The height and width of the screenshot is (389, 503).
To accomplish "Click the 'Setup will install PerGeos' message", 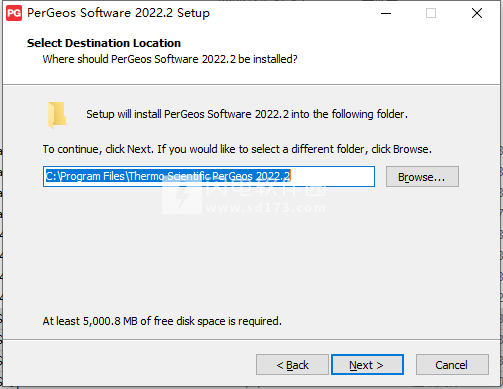I will pos(247,114).
